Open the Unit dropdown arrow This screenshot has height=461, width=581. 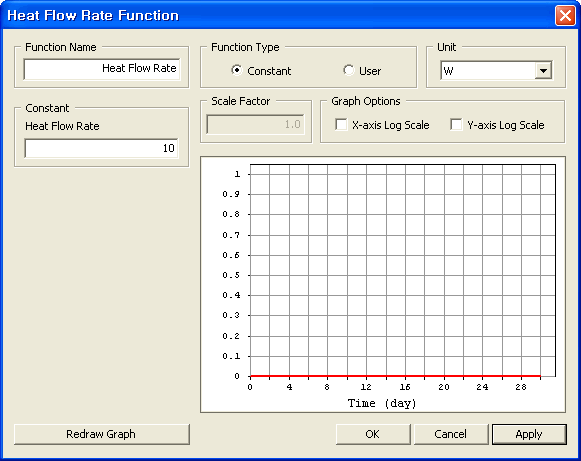pyautogui.click(x=543, y=70)
